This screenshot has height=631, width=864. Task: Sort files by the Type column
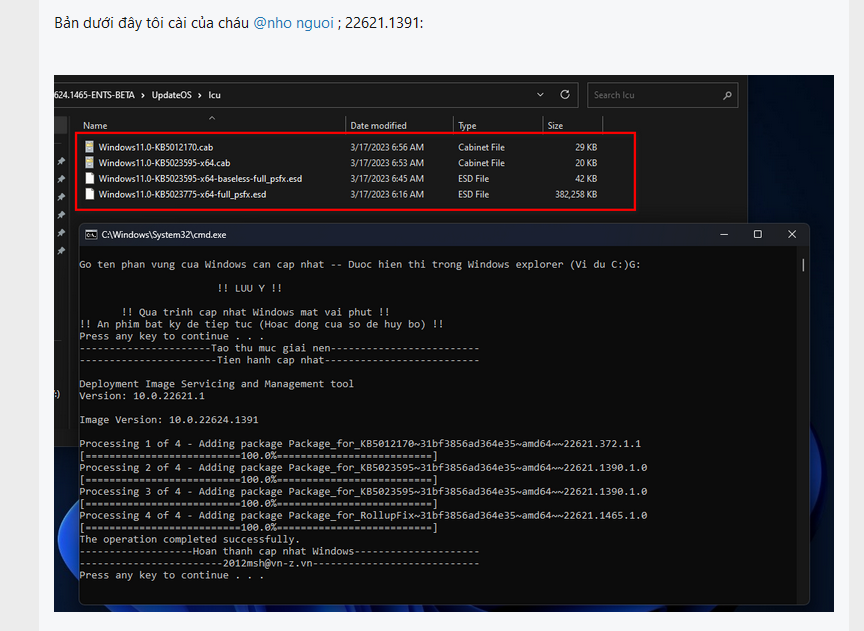[467, 126]
